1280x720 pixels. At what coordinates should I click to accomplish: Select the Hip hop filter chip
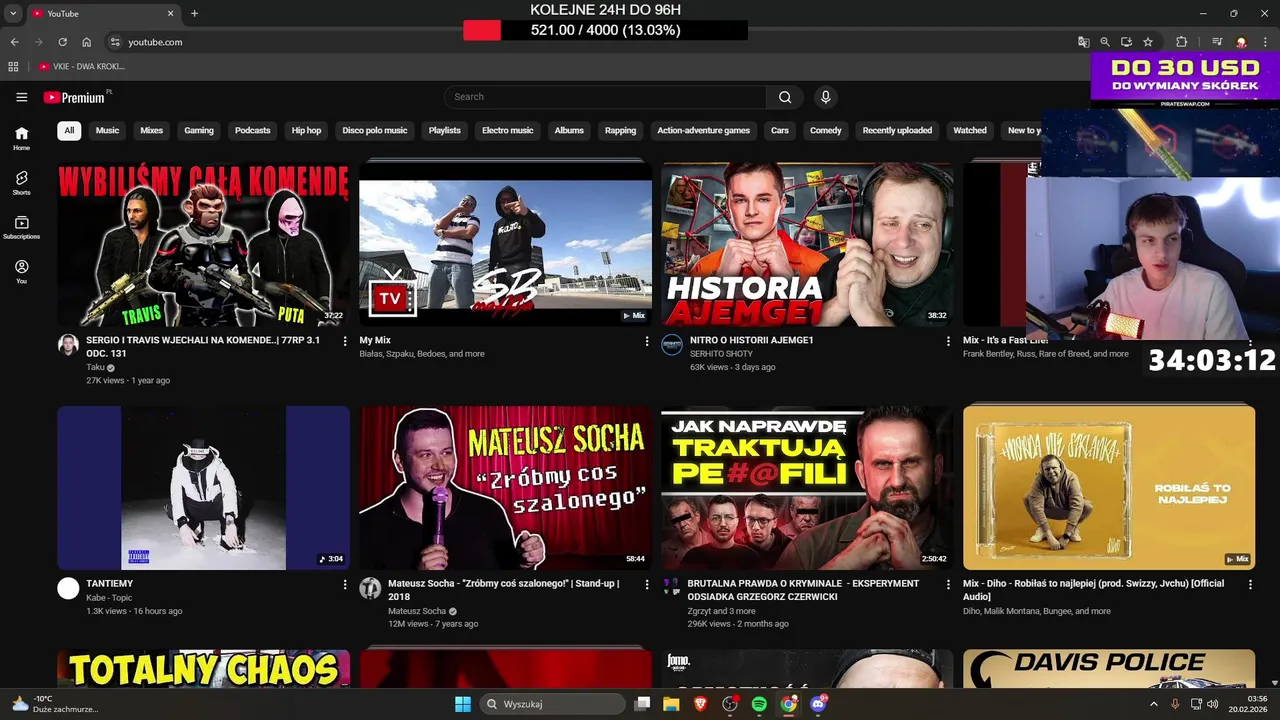point(306,130)
